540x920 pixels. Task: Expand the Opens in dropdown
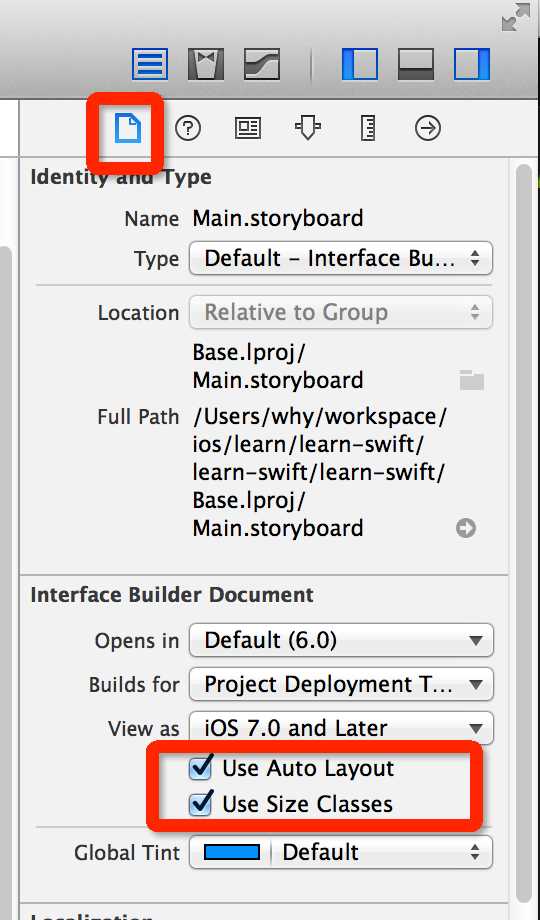(x=341, y=640)
